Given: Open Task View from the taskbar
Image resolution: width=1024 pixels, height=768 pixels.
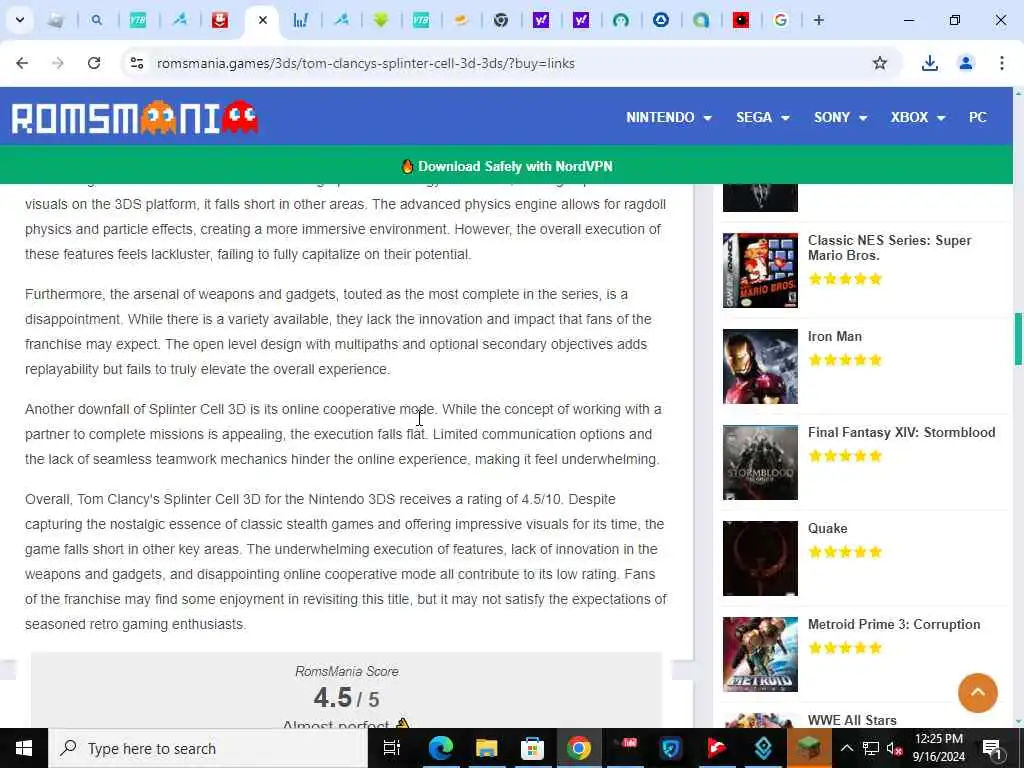Looking at the screenshot, I should (x=391, y=748).
